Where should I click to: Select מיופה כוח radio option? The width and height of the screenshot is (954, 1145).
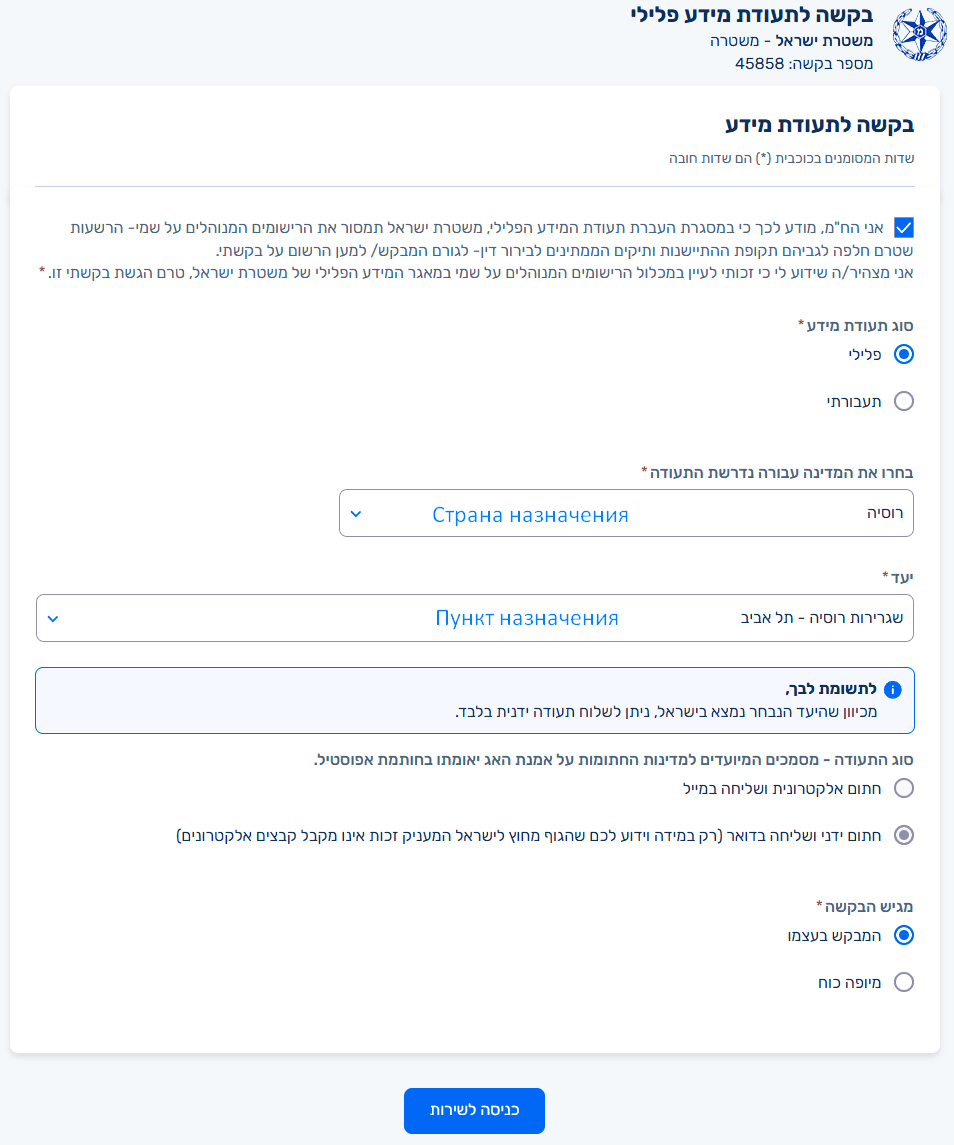coord(904,982)
